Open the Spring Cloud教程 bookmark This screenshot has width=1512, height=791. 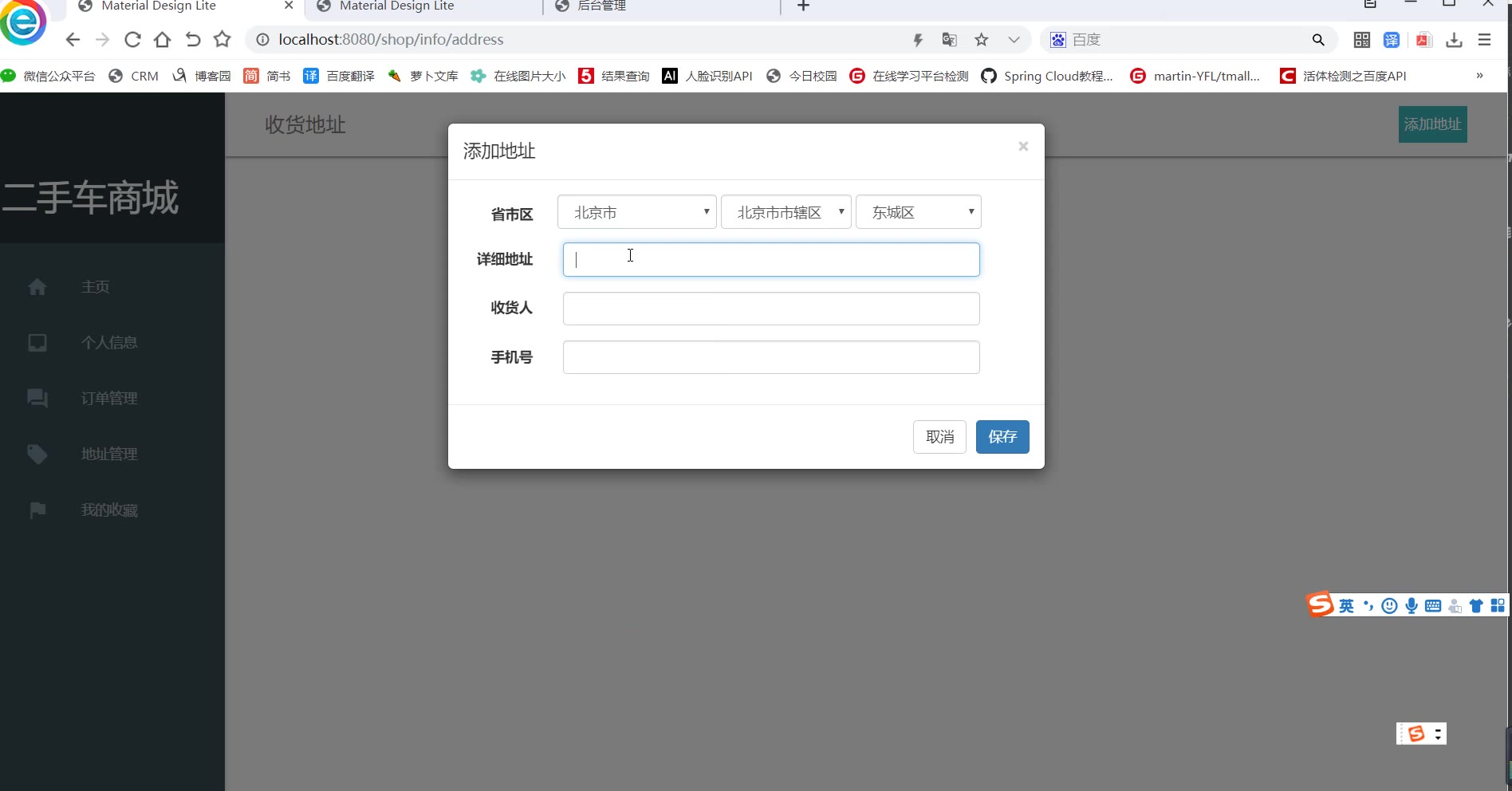tap(1047, 76)
